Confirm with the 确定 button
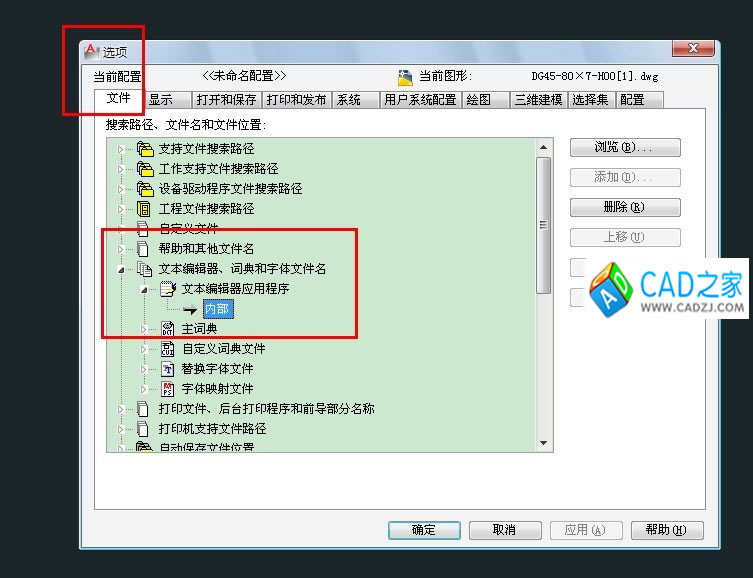This screenshot has width=753, height=578. [x=424, y=530]
